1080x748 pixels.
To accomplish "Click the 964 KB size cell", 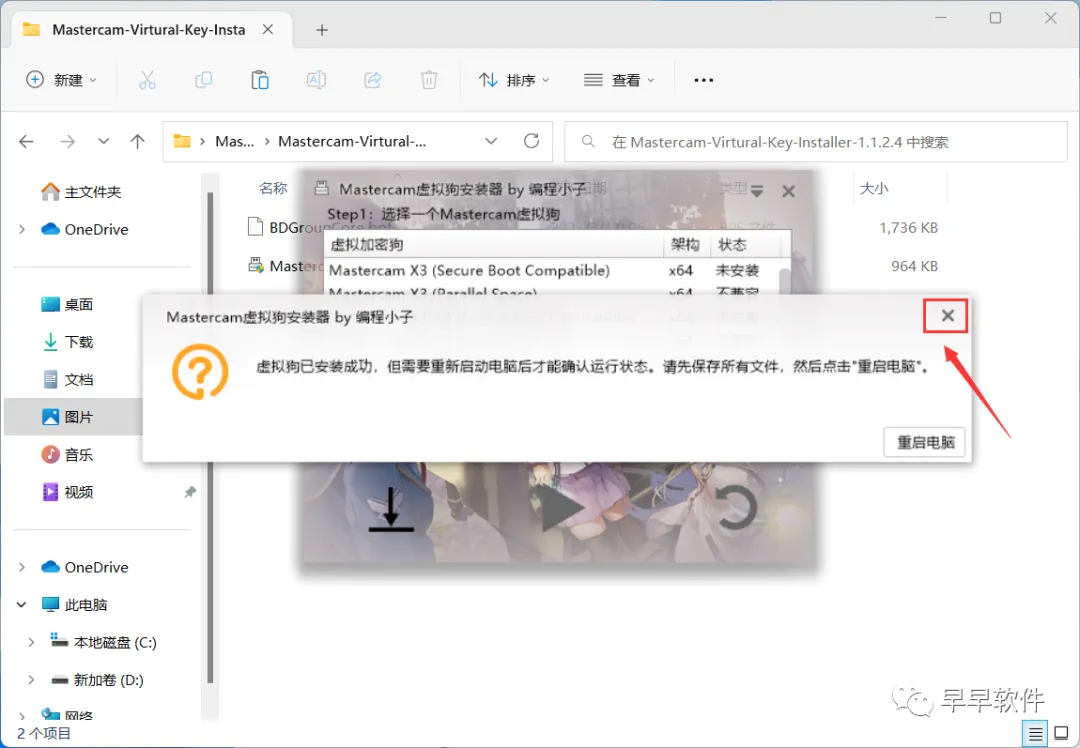I will tap(914, 266).
